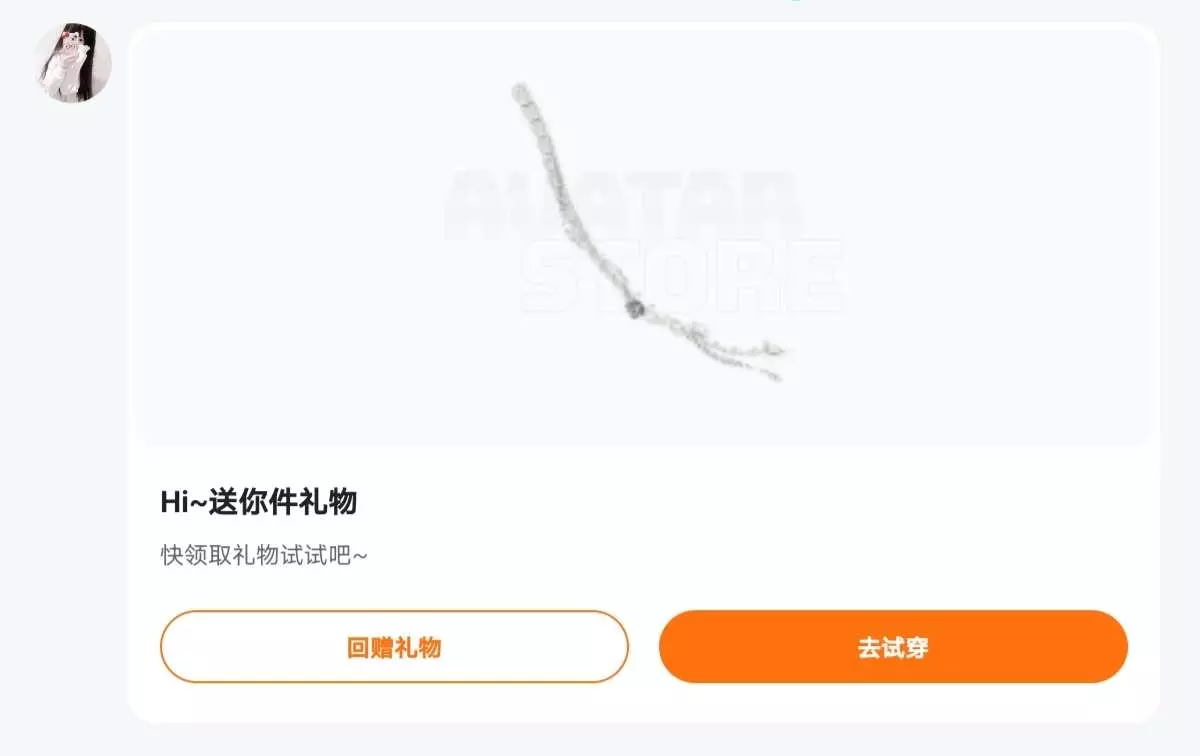Screen dimensions: 1200x756
Task: Try on the gift with 去试穿
Action: (893, 647)
